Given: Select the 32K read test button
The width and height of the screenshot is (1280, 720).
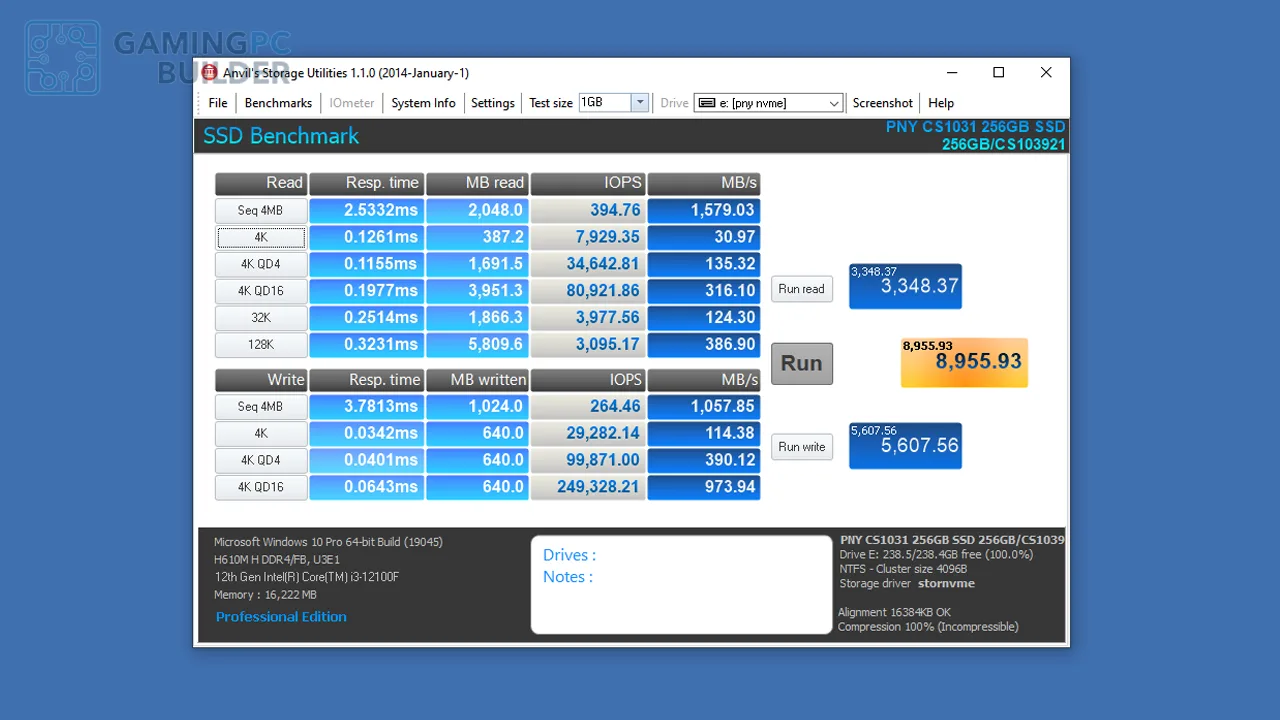Looking at the screenshot, I should click(x=261, y=318).
